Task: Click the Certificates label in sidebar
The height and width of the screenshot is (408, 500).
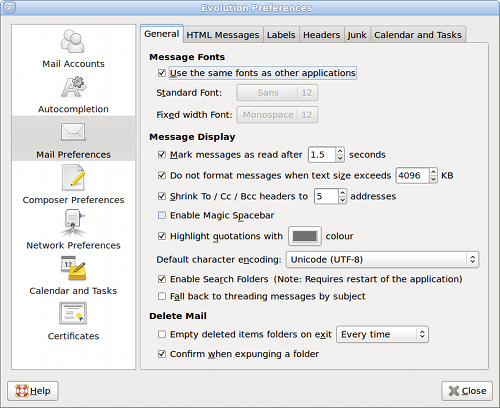Action: tap(73, 336)
